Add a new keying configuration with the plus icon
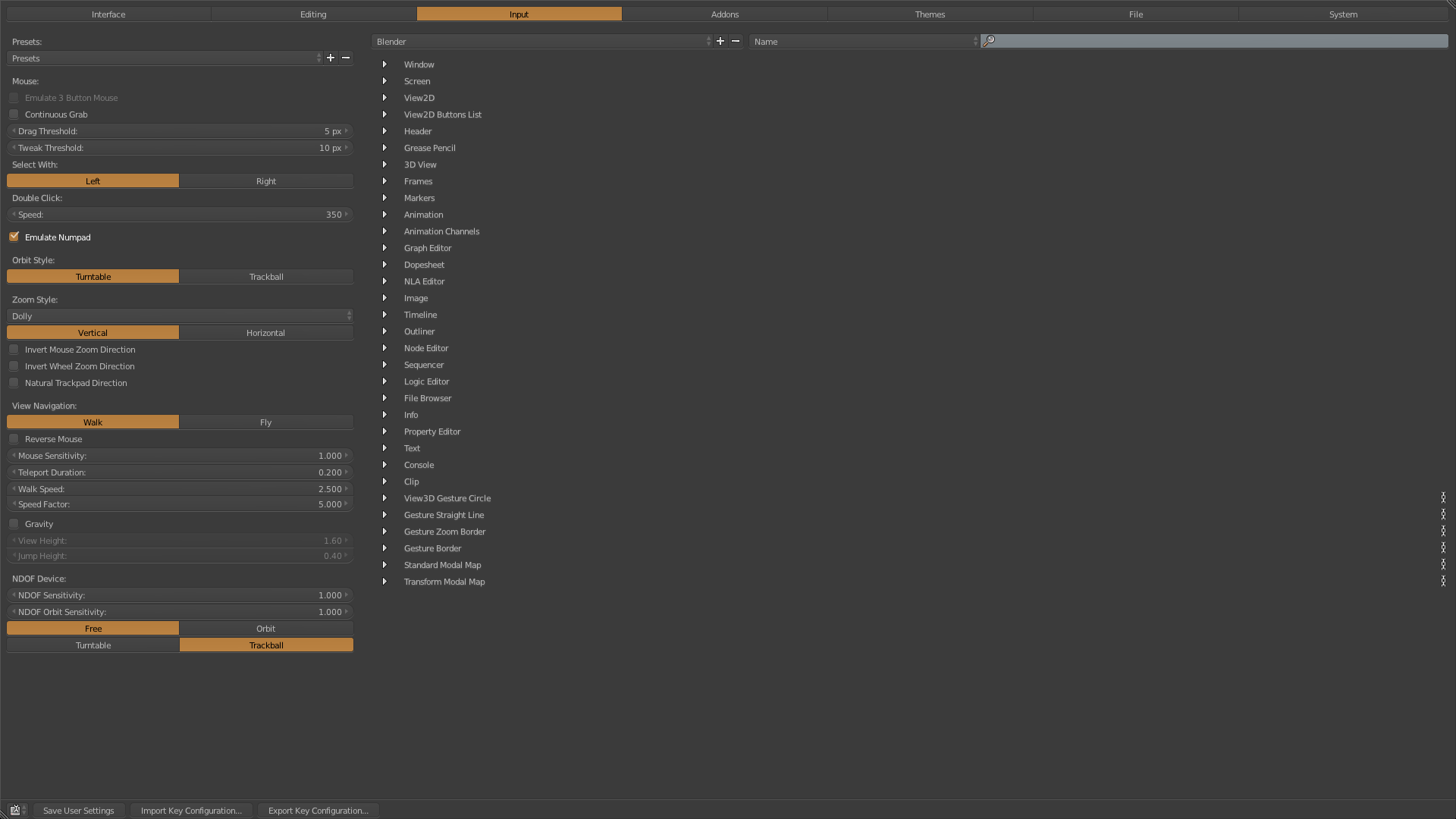 720,42
